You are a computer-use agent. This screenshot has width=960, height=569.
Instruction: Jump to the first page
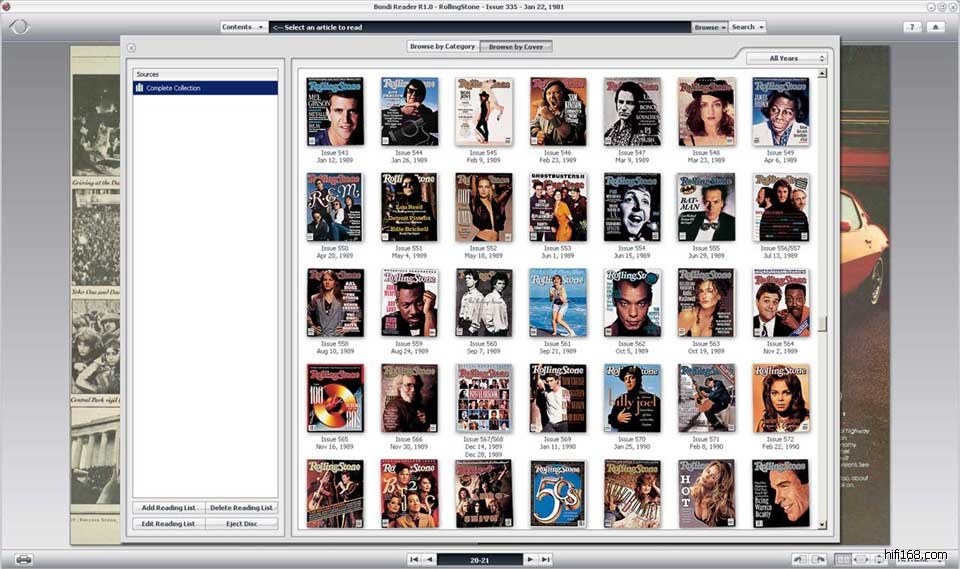[414, 559]
